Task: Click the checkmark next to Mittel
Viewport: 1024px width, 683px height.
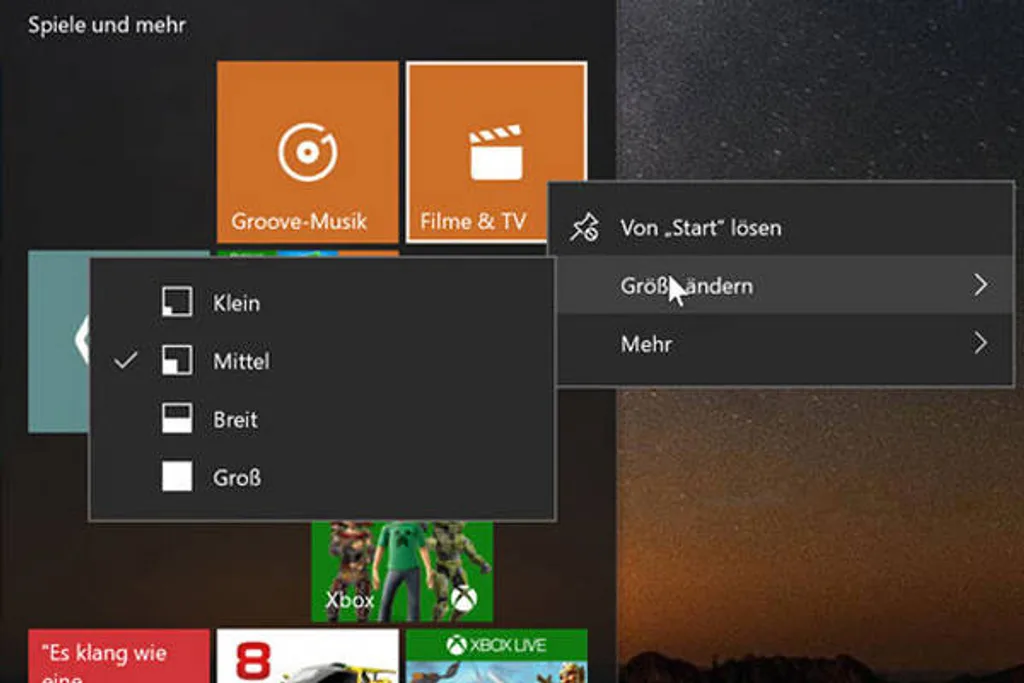Action: pos(125,360)
